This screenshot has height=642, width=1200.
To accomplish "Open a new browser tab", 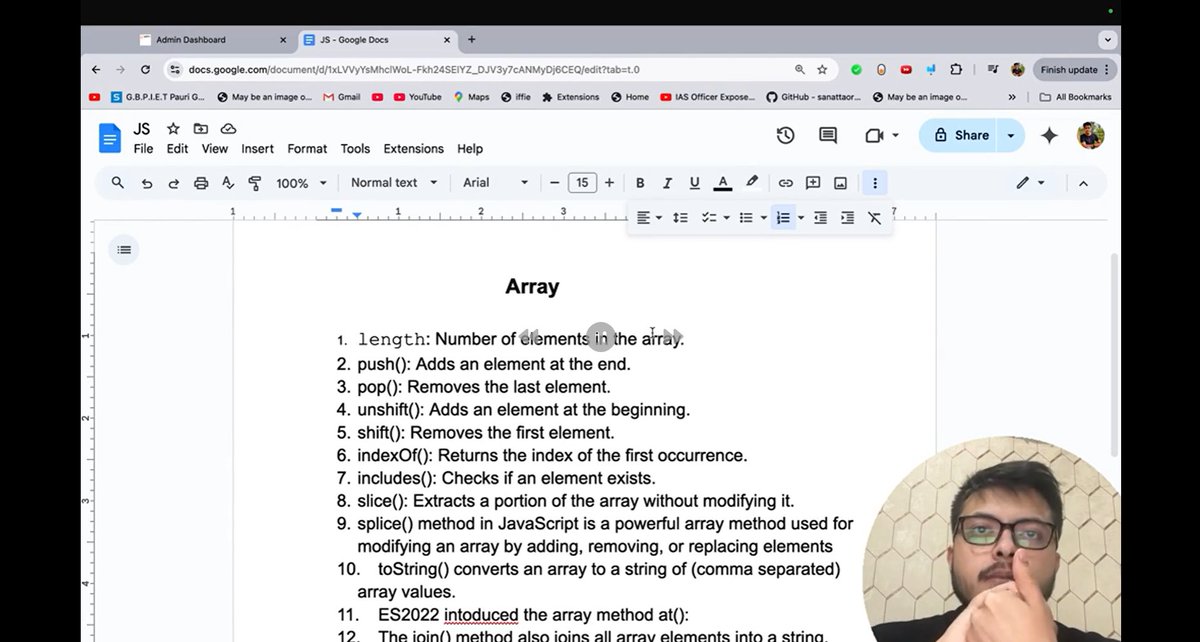I will click(x=471, y=40).
